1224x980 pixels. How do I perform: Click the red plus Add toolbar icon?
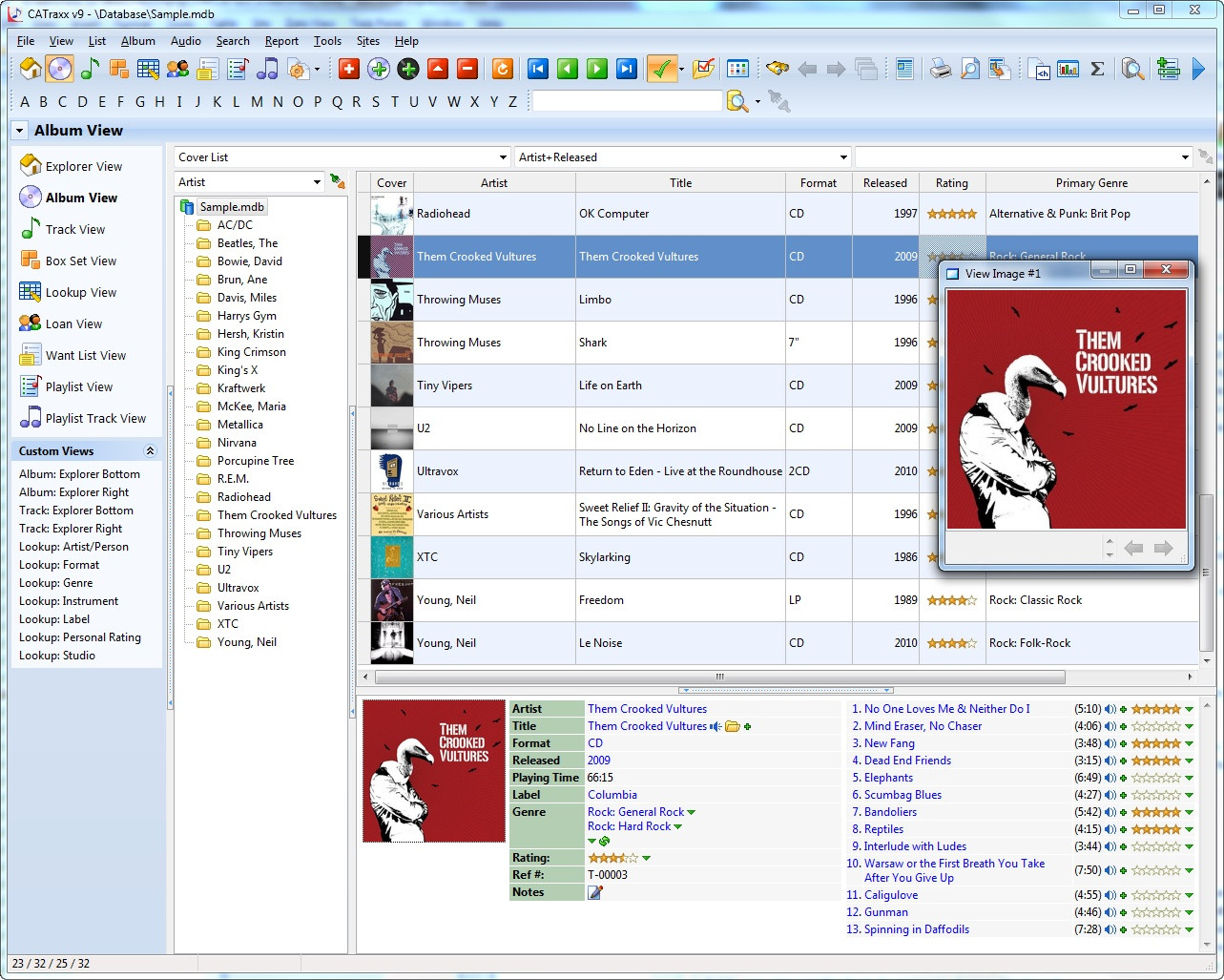coord(349,69)
